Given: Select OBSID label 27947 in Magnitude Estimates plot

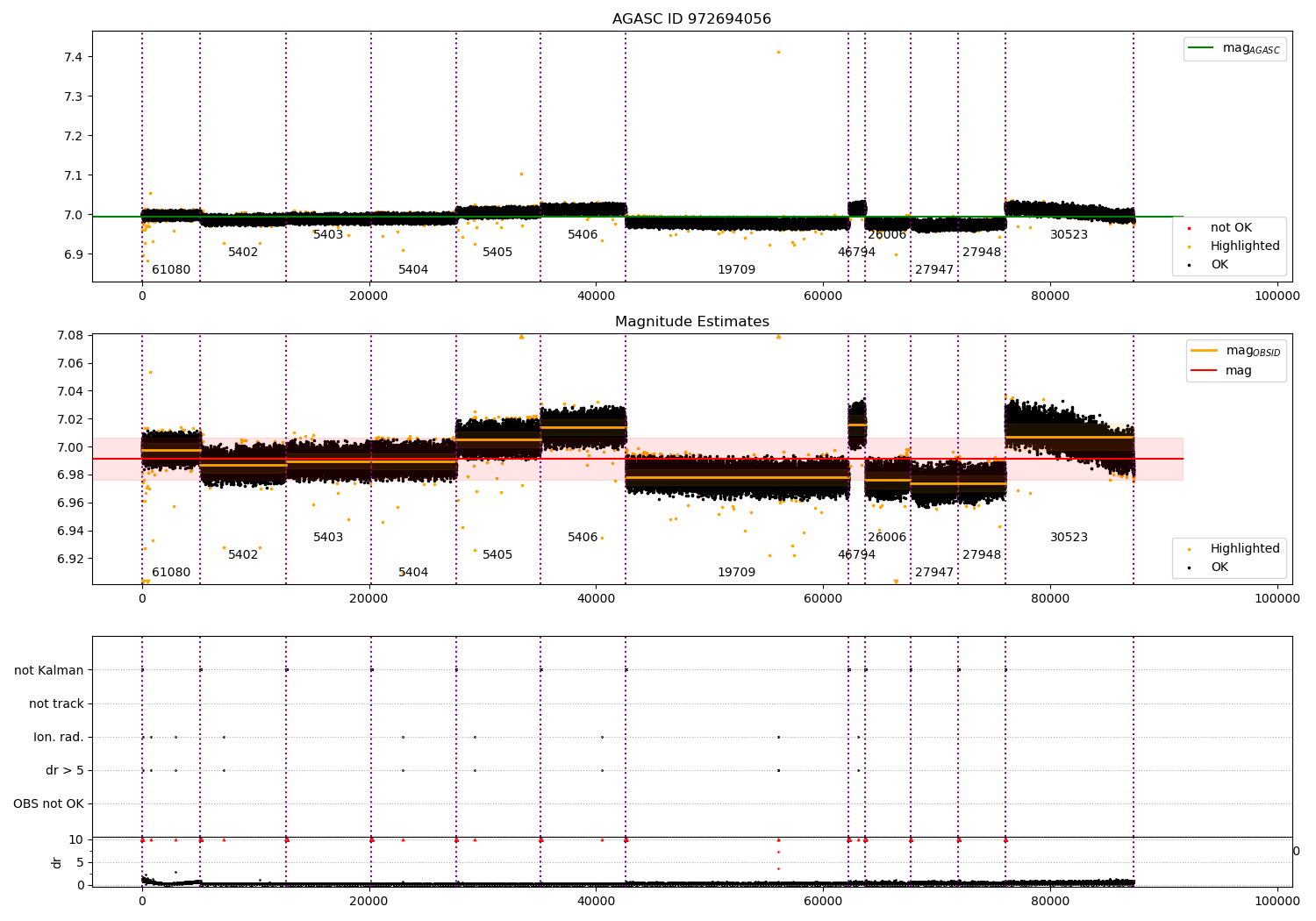Looking at the screenshot, I should (934, 572).
